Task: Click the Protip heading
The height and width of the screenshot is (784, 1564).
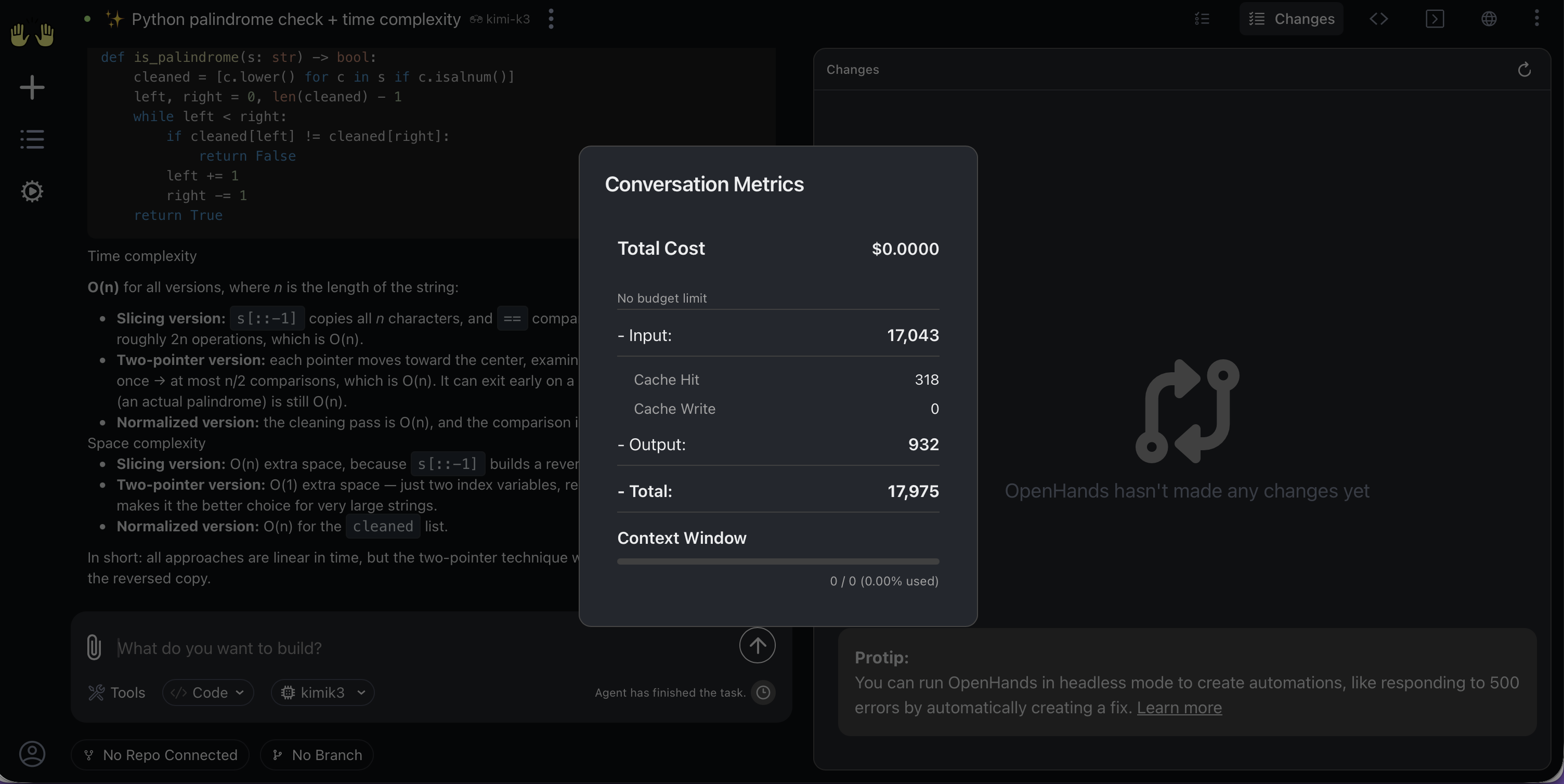Action: 881,658
